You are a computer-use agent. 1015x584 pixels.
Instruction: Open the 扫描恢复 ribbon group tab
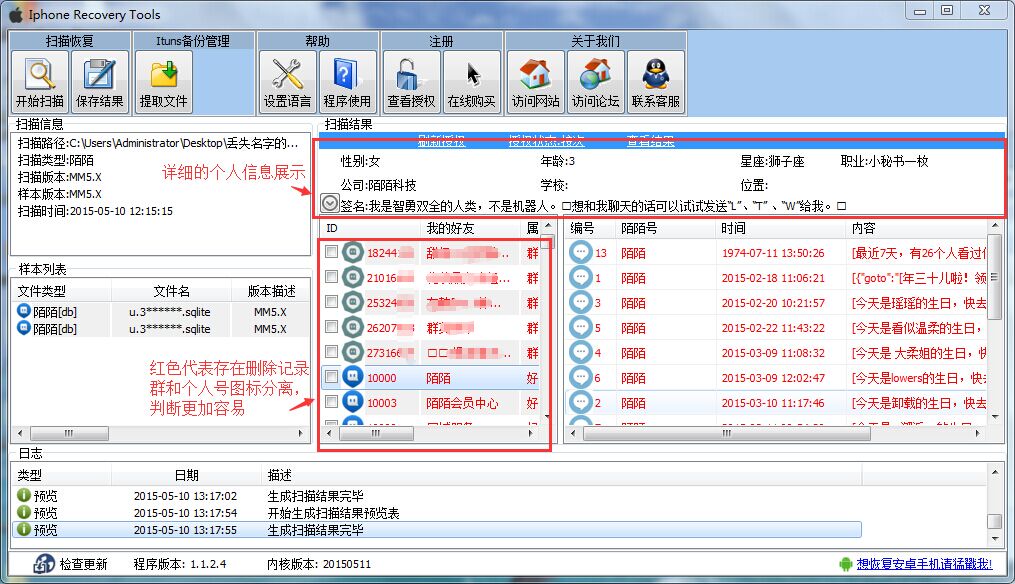click(70, 41)
